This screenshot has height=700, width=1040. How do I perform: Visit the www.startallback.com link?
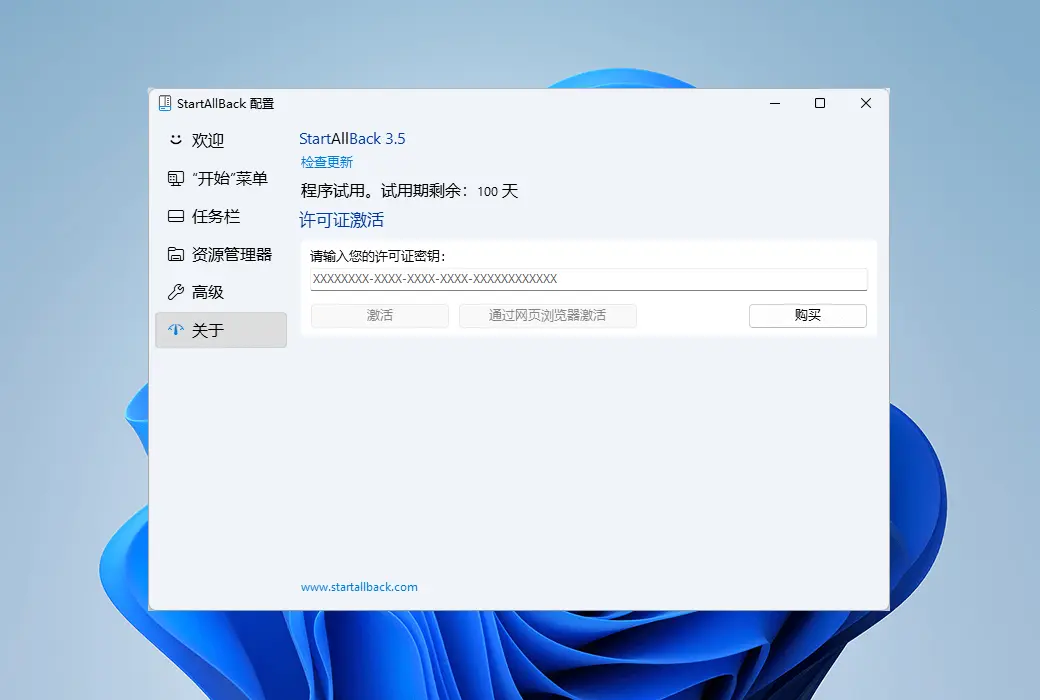click(x=358, y=587)
